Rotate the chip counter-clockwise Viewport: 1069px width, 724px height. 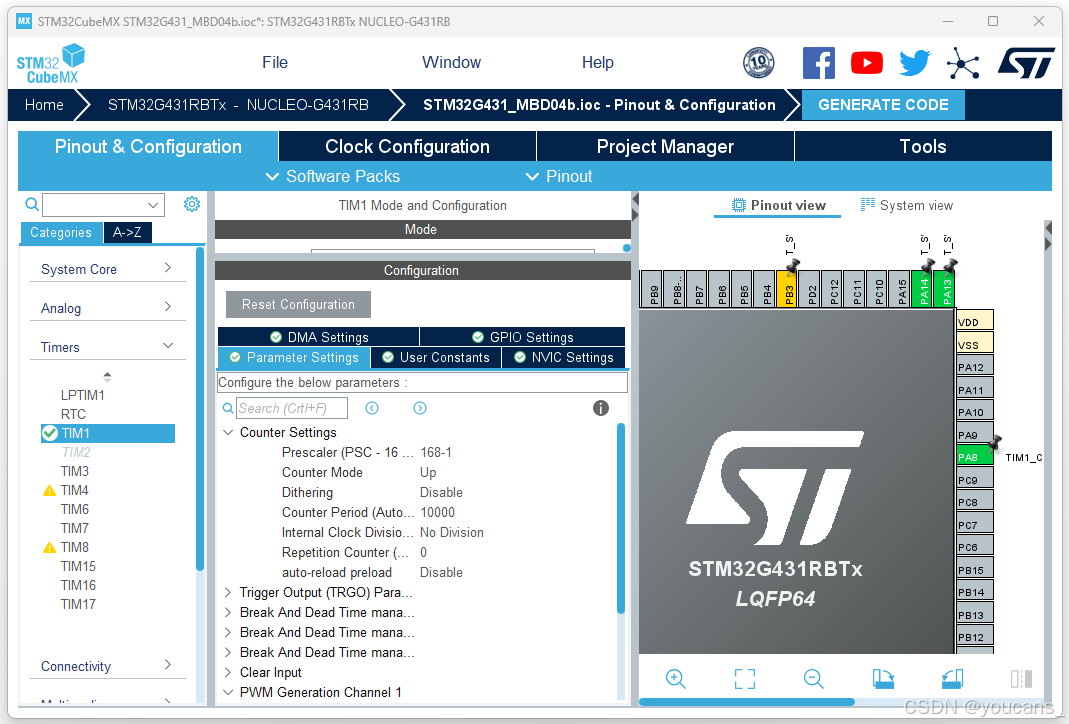[952, 678]
